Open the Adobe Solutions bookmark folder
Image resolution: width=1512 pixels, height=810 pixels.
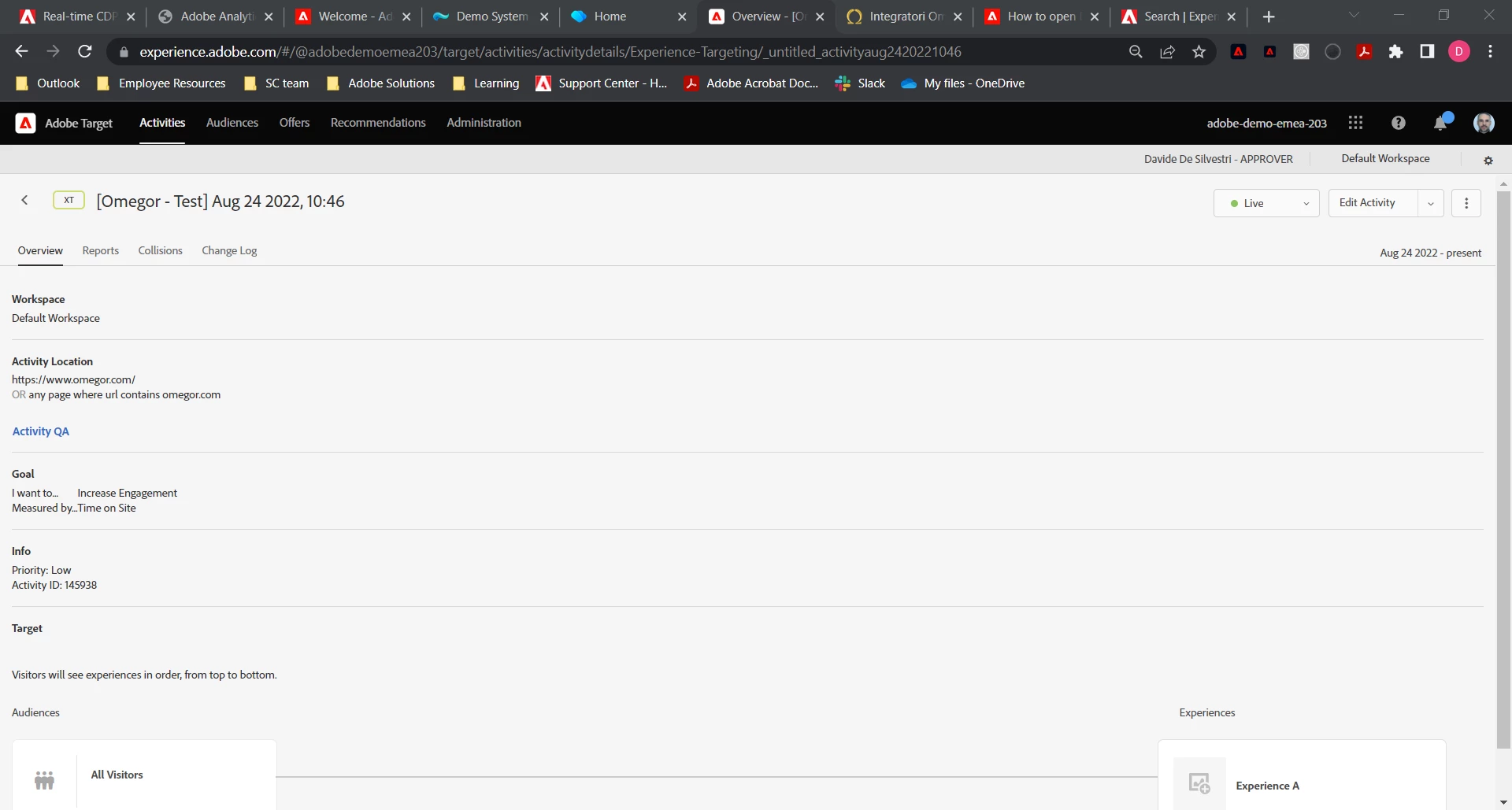[x=380, y=83]
